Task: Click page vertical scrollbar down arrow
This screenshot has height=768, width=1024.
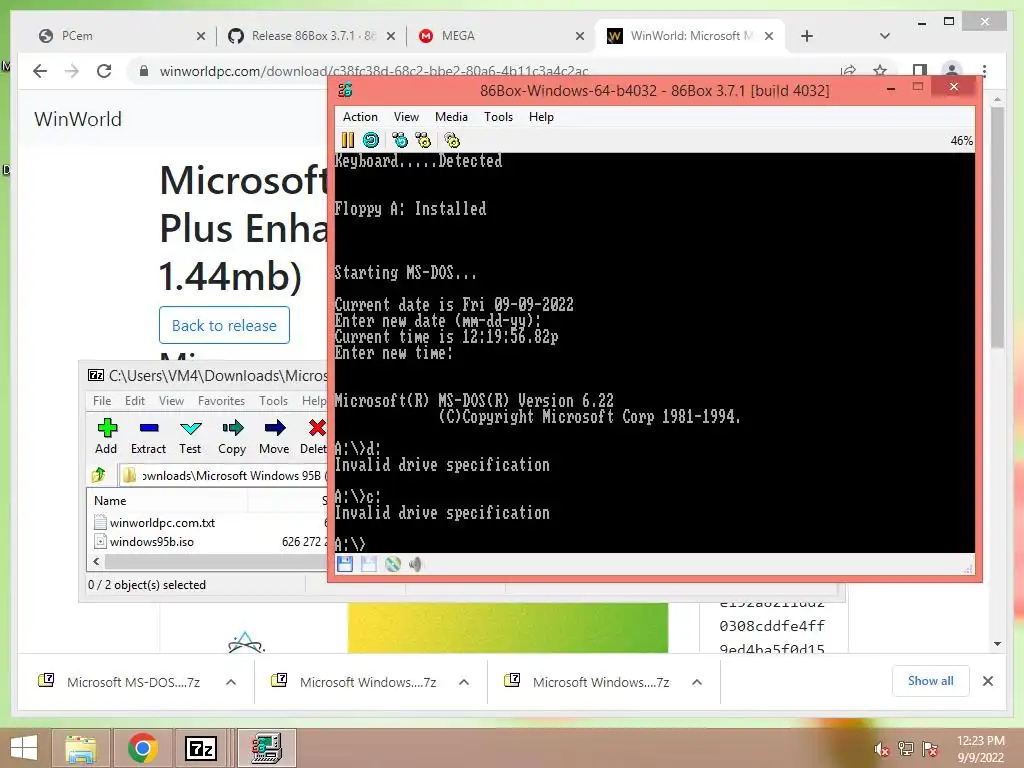Action: pyautogui.click(x=997, y=644)
